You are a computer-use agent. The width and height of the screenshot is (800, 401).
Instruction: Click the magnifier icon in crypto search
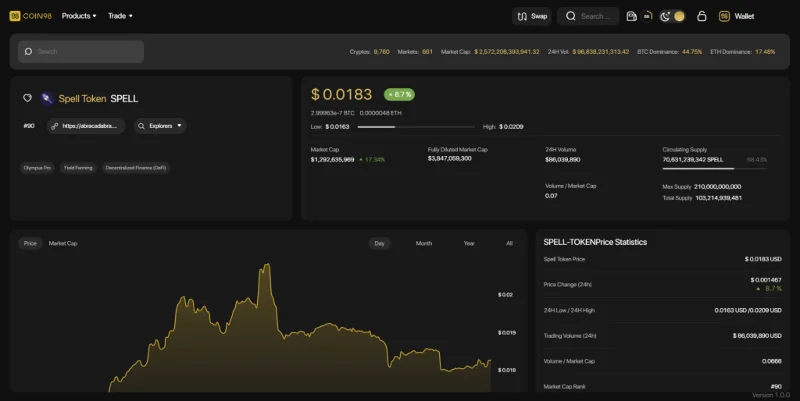click(29, 52)
